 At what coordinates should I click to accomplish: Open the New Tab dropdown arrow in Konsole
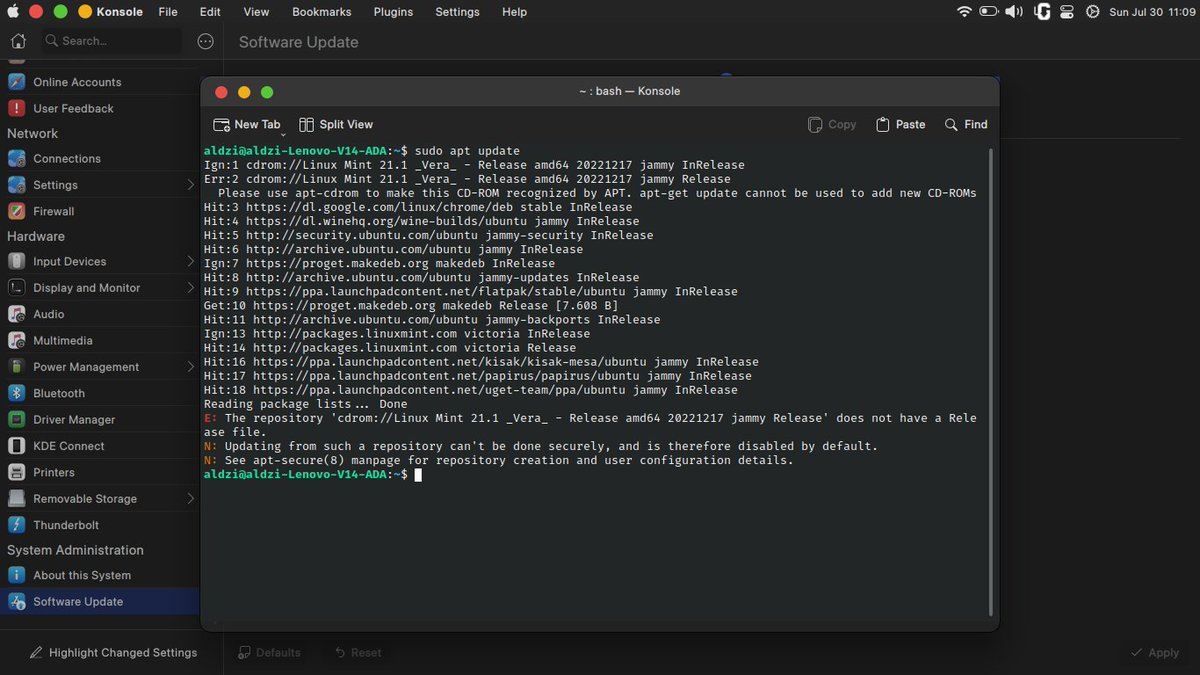pyautogui.click(x=284, y=134)
